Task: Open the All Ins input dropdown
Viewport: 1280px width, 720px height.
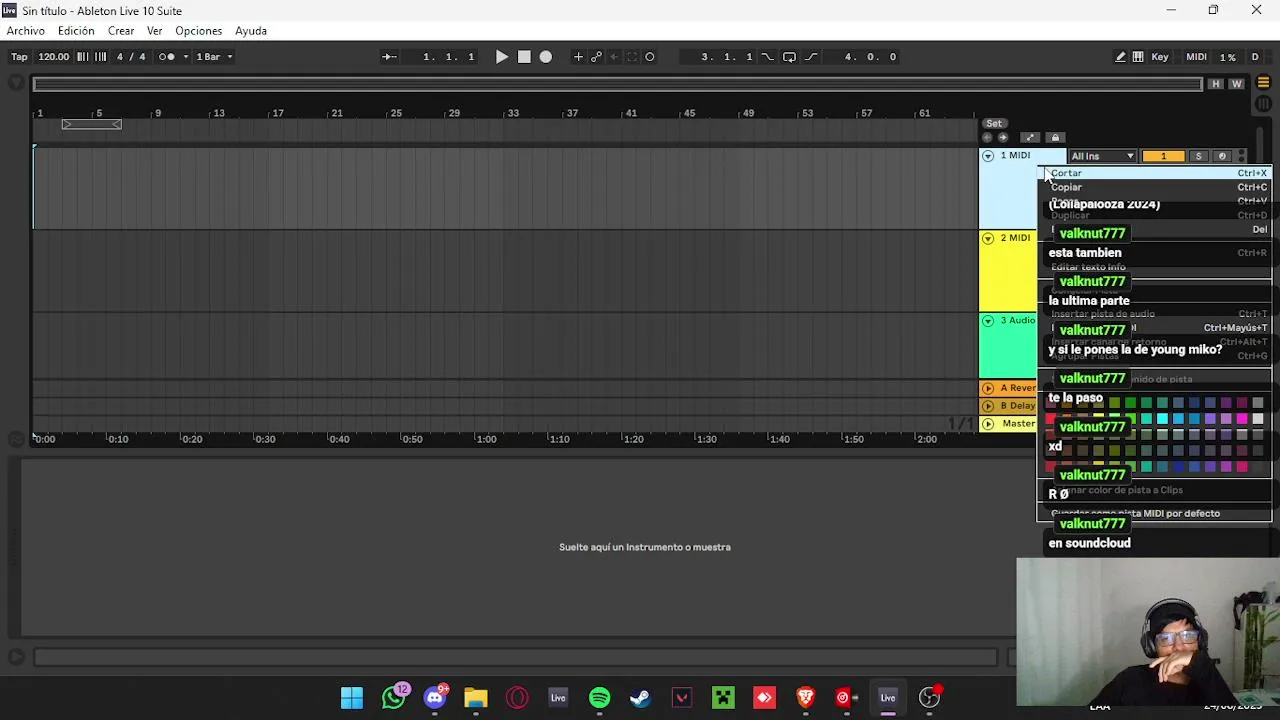Action: 1102,156
